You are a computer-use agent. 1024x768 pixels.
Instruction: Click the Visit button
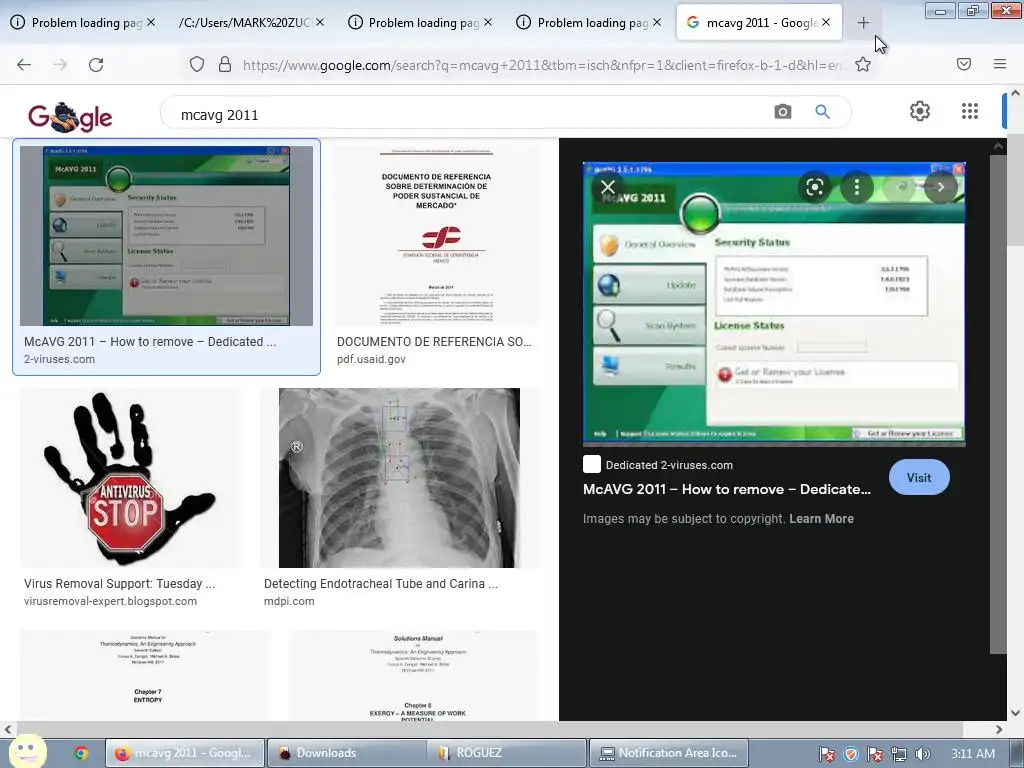(x=919, y=477)
